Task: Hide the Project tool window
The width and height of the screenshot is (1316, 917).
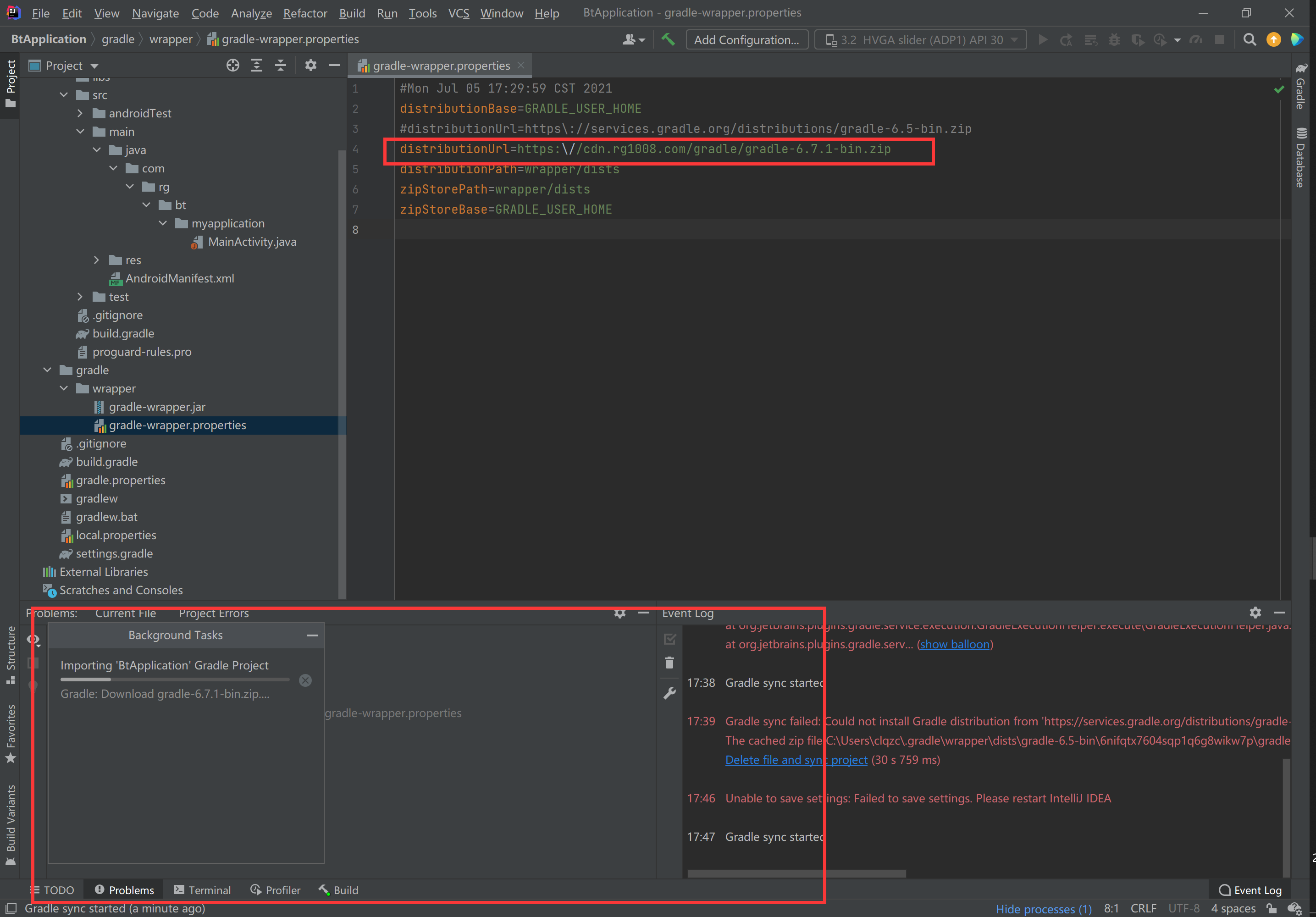Action: (335, 65)
